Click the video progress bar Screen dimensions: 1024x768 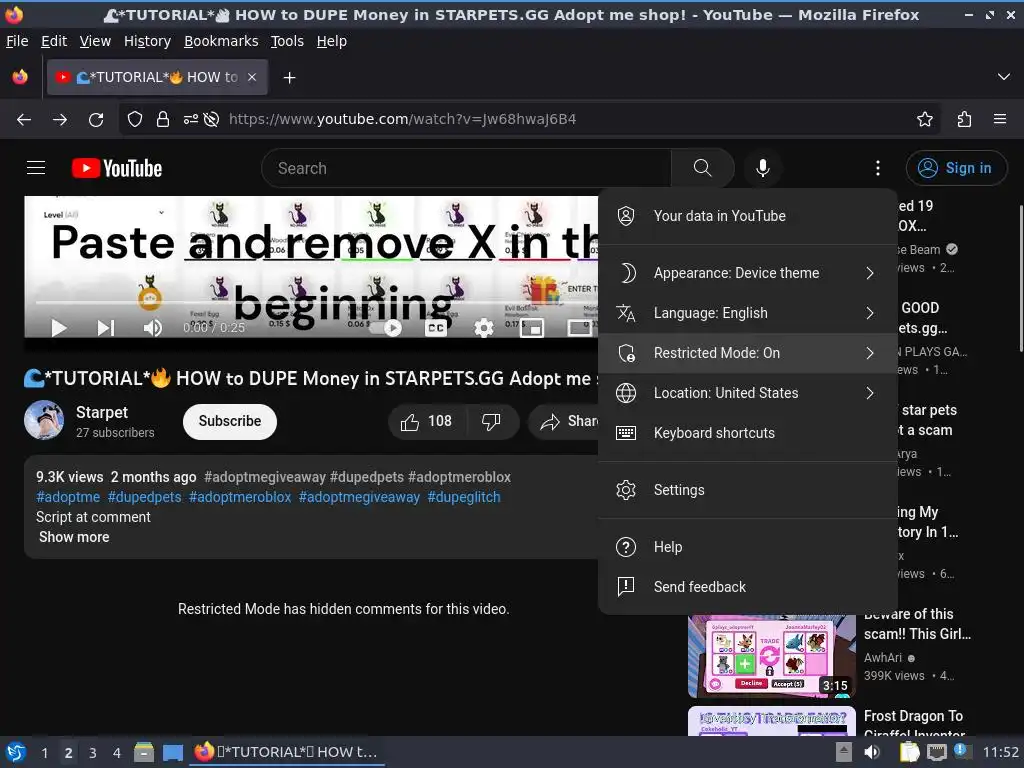(x=317, y=303)
